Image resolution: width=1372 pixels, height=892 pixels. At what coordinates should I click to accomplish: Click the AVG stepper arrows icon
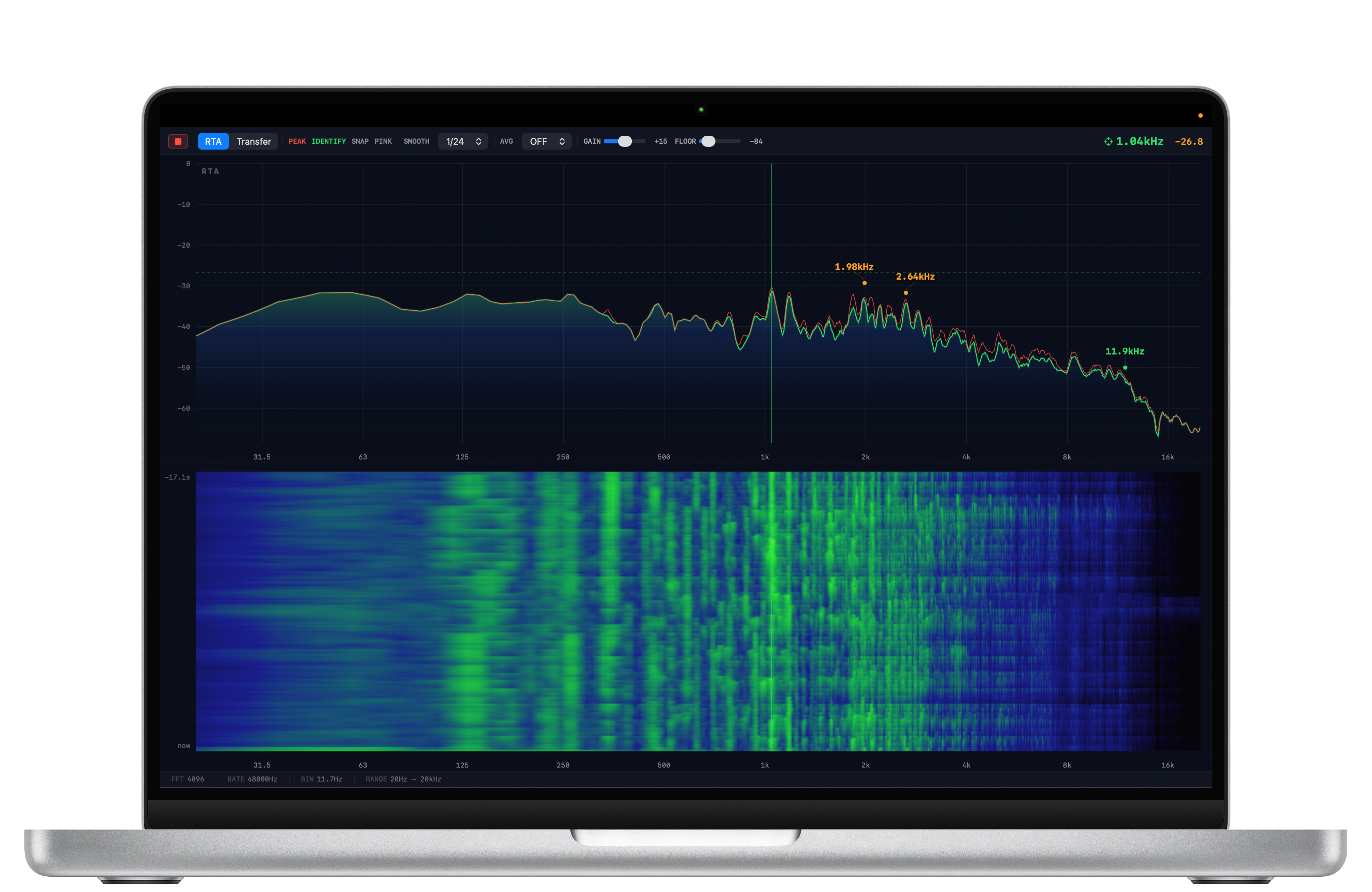pos(561,142)
